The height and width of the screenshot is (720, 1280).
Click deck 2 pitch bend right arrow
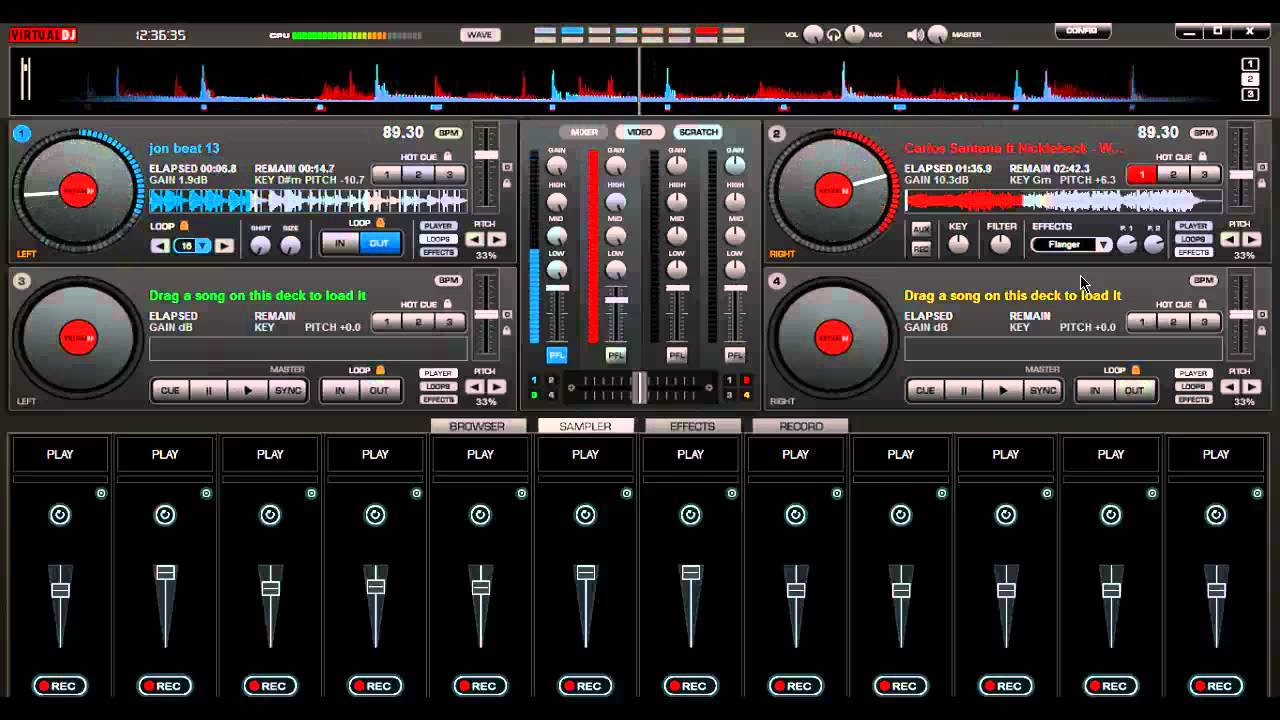click(x=1252, y=240)
